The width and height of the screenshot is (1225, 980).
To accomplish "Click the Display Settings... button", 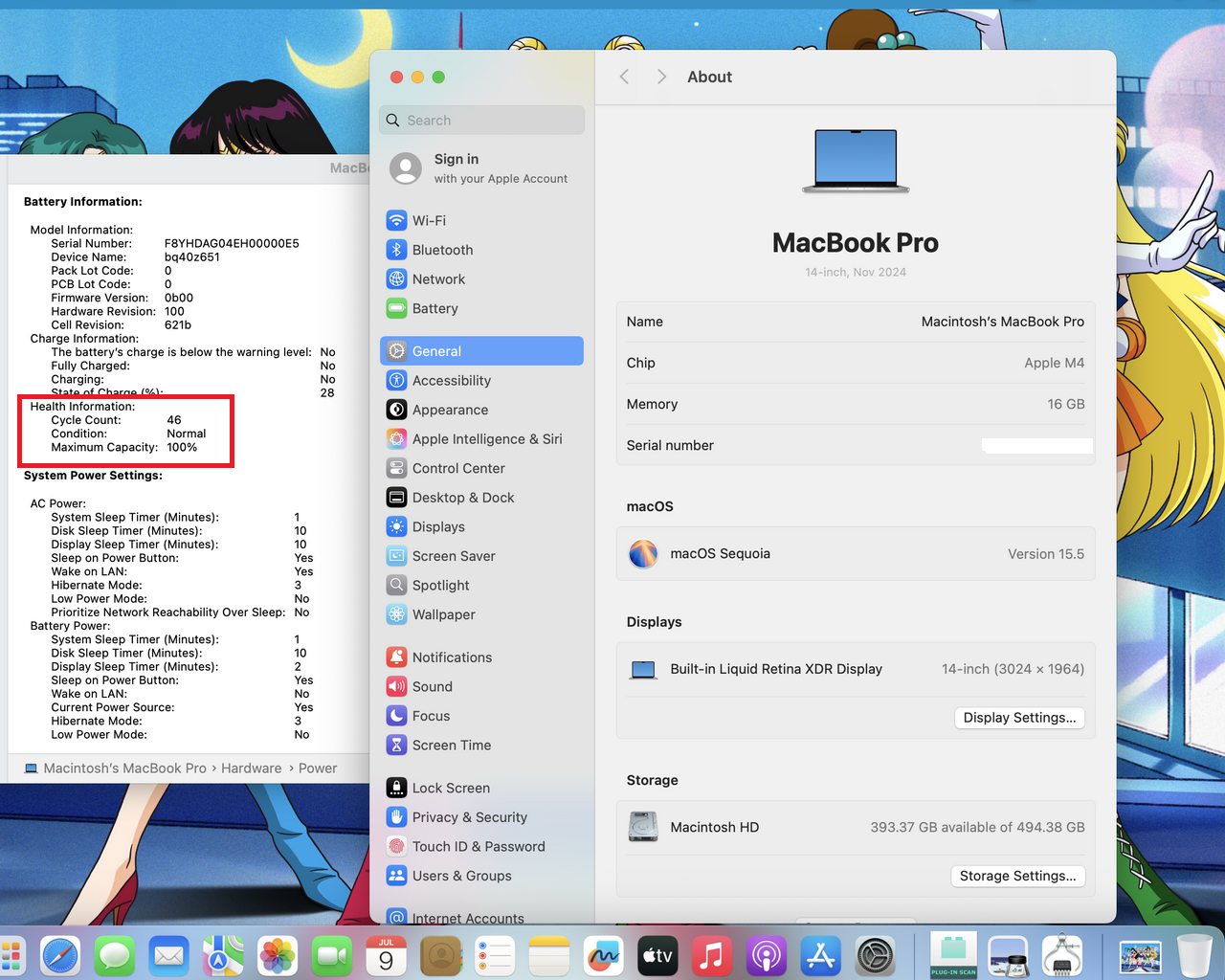I will tap(1019, 718).
